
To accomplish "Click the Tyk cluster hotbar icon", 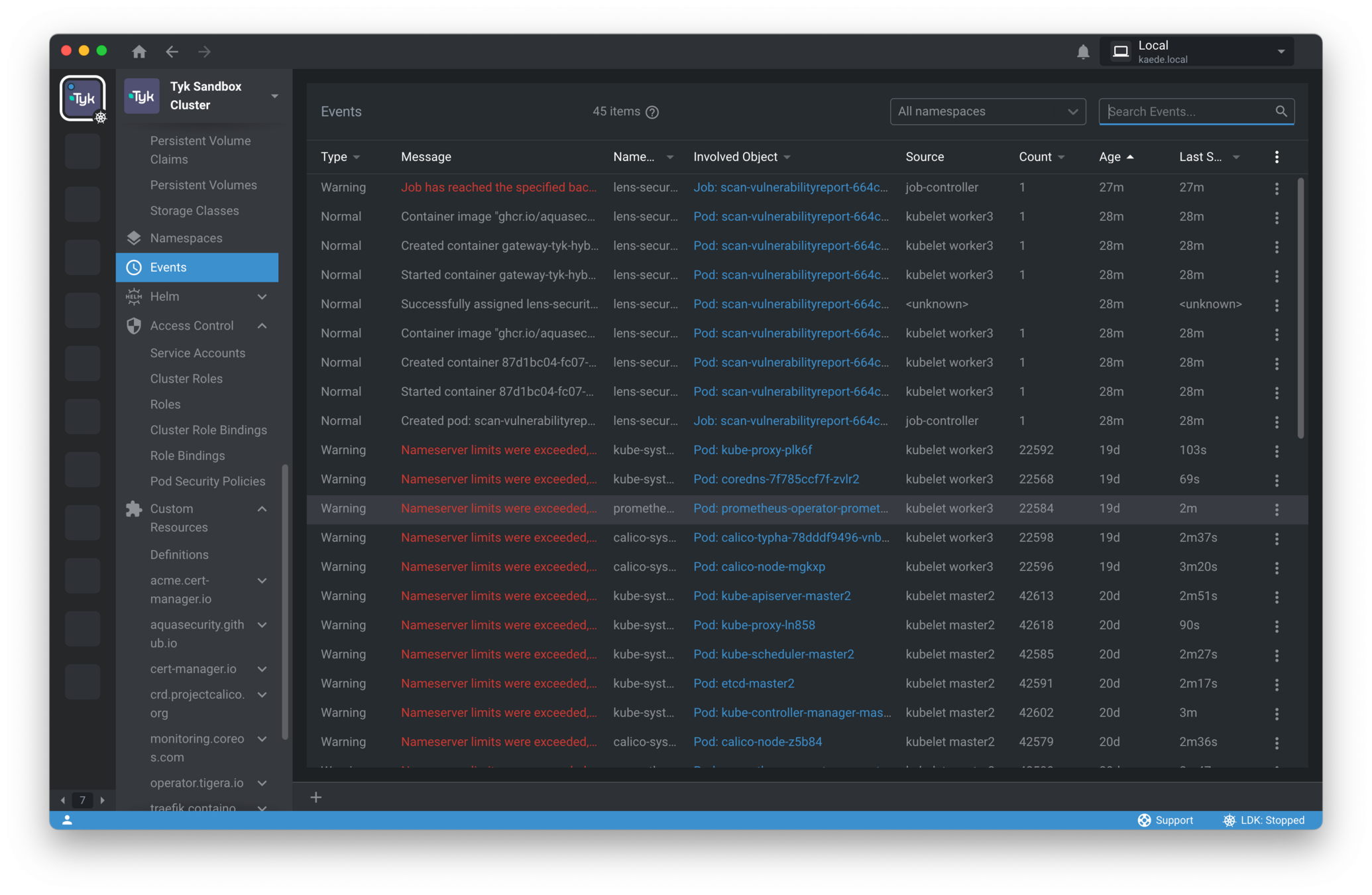I will pos(83,99).
